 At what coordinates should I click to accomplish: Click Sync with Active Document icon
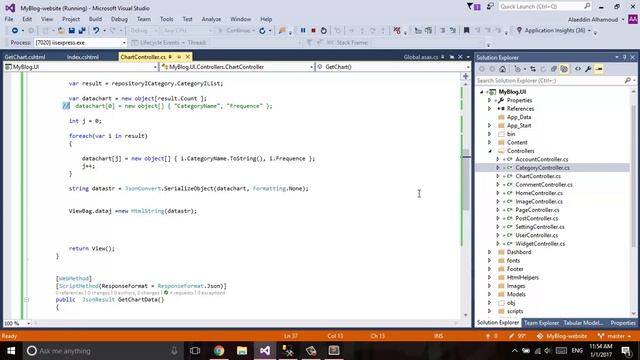click(533, 69)
